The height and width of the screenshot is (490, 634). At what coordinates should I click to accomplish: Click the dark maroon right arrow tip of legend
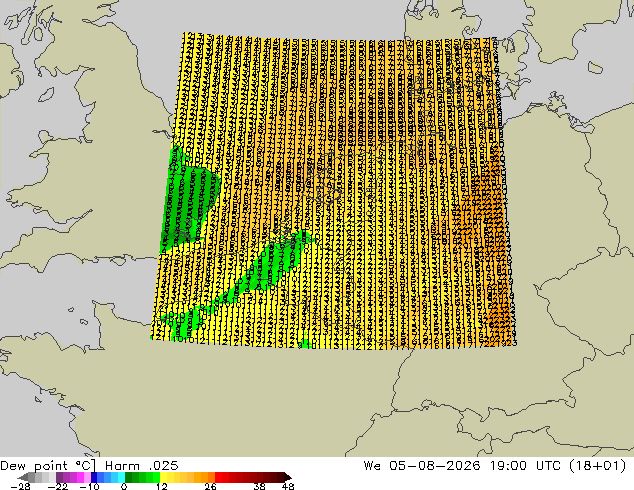point(288,477)
